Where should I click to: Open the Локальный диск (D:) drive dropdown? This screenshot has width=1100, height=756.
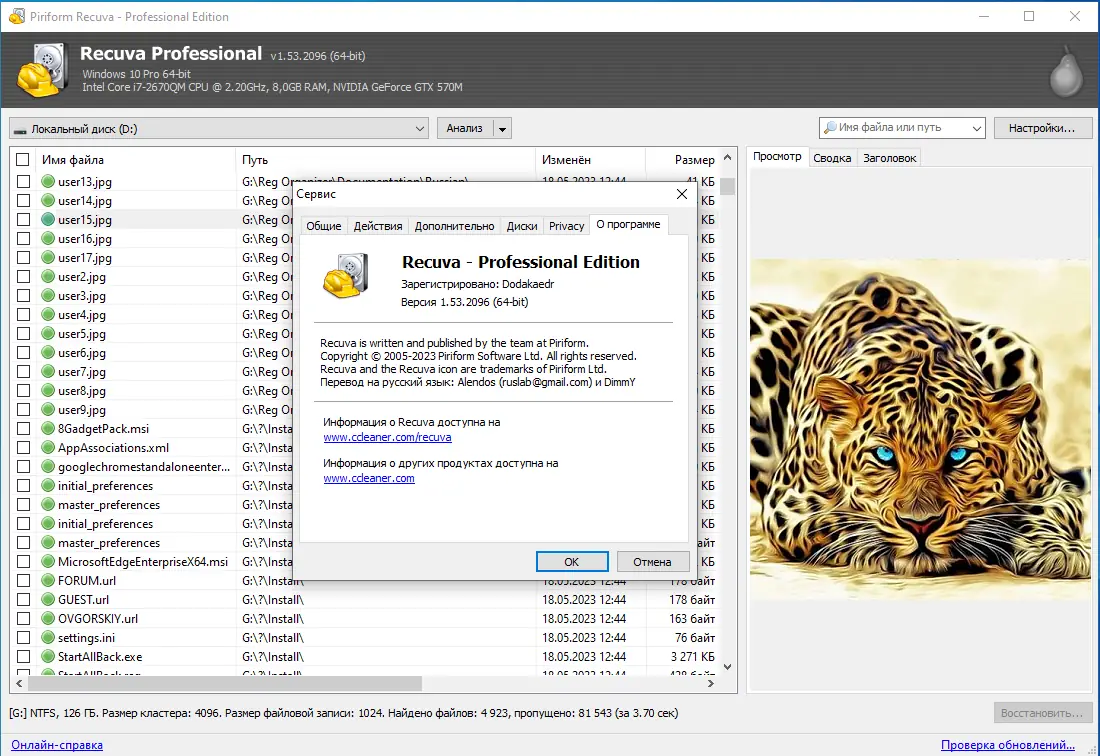(x=219, y=128)
